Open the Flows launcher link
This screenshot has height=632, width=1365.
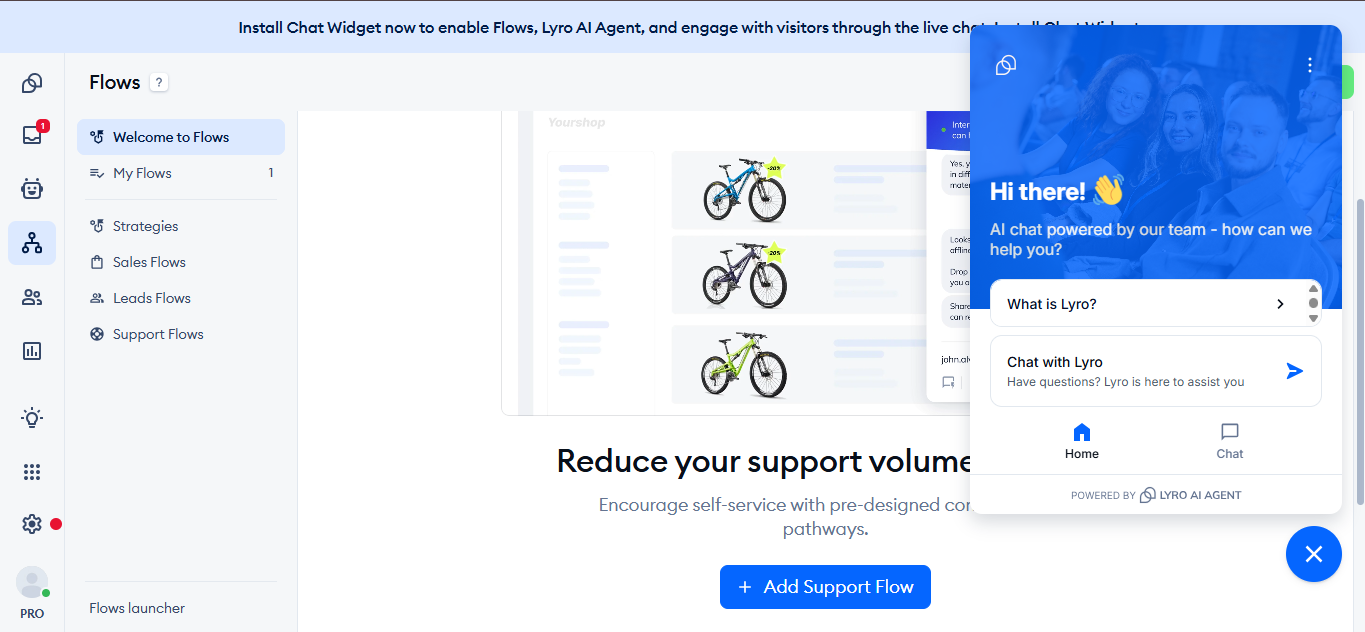[137, 608]
